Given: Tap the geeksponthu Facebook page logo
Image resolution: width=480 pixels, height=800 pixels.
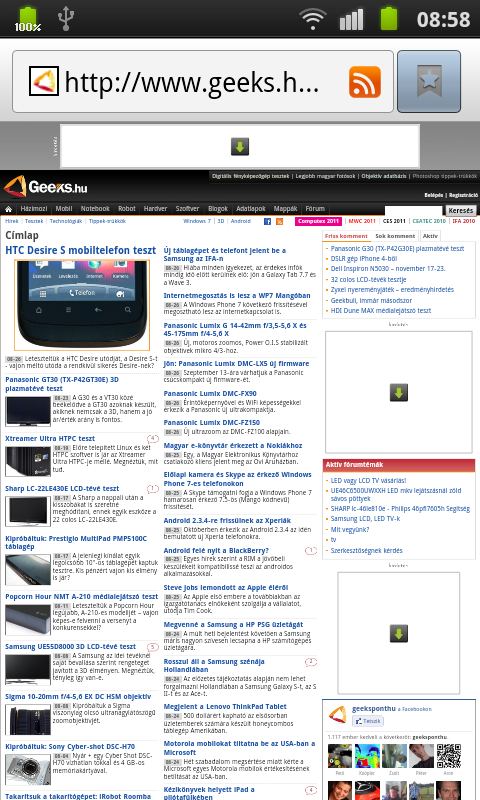Looking at the screenshot, I should click(x=337, y=714).
